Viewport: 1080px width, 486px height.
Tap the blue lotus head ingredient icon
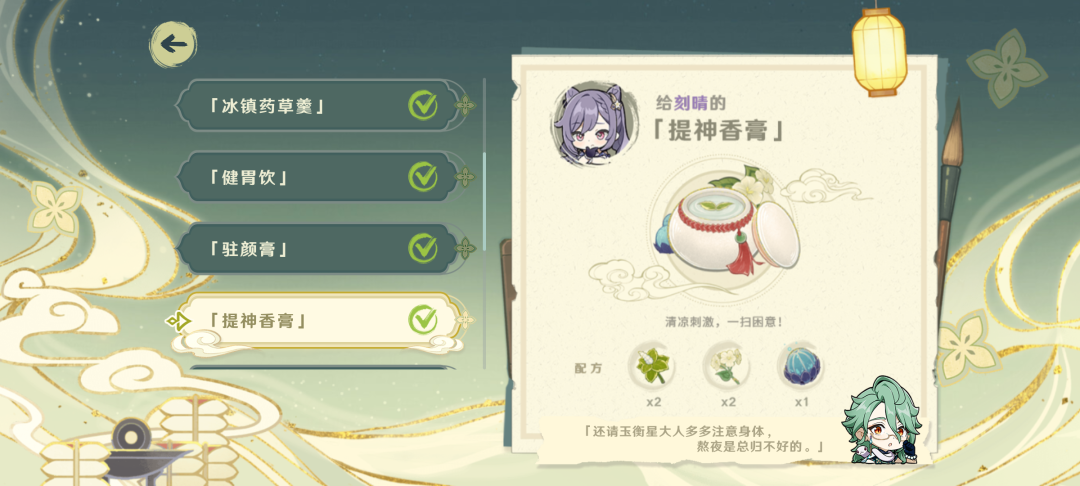800,366
